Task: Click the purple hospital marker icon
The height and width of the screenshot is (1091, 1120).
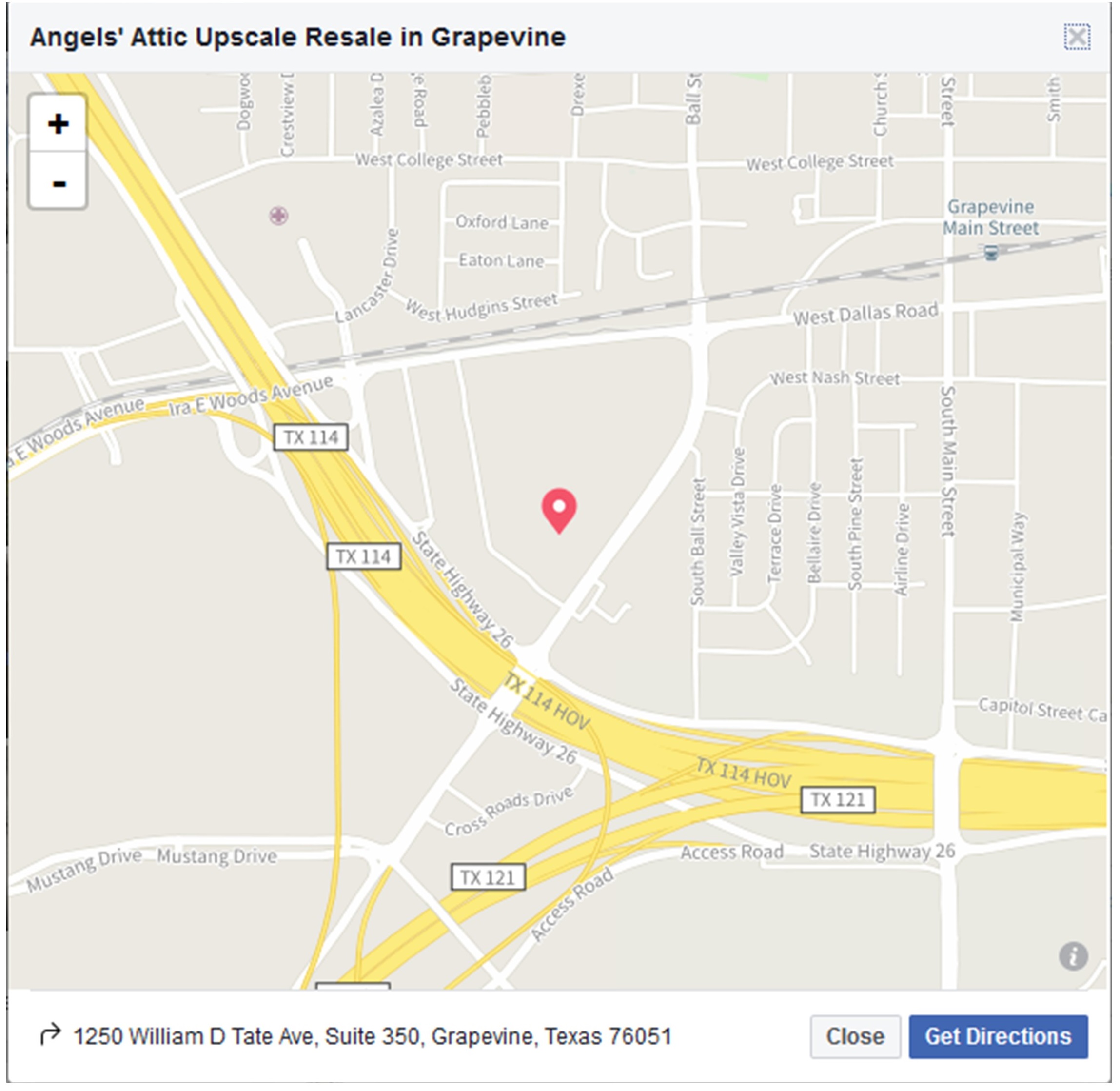Action: point(278,216)
